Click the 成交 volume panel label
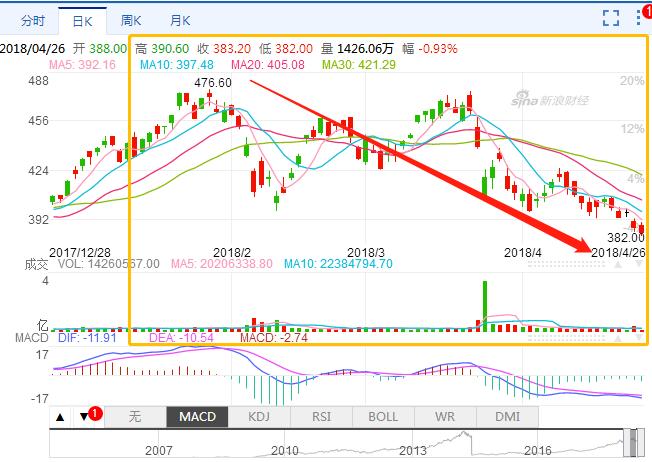The image size is (652, 462). click(x=37, y=264)
